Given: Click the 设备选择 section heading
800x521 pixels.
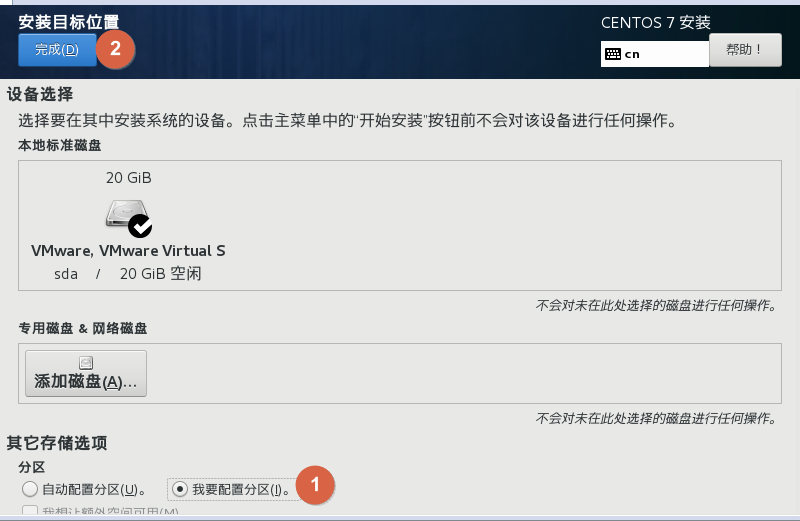Looking at the screenshot, I should click(x=40, y=94).
